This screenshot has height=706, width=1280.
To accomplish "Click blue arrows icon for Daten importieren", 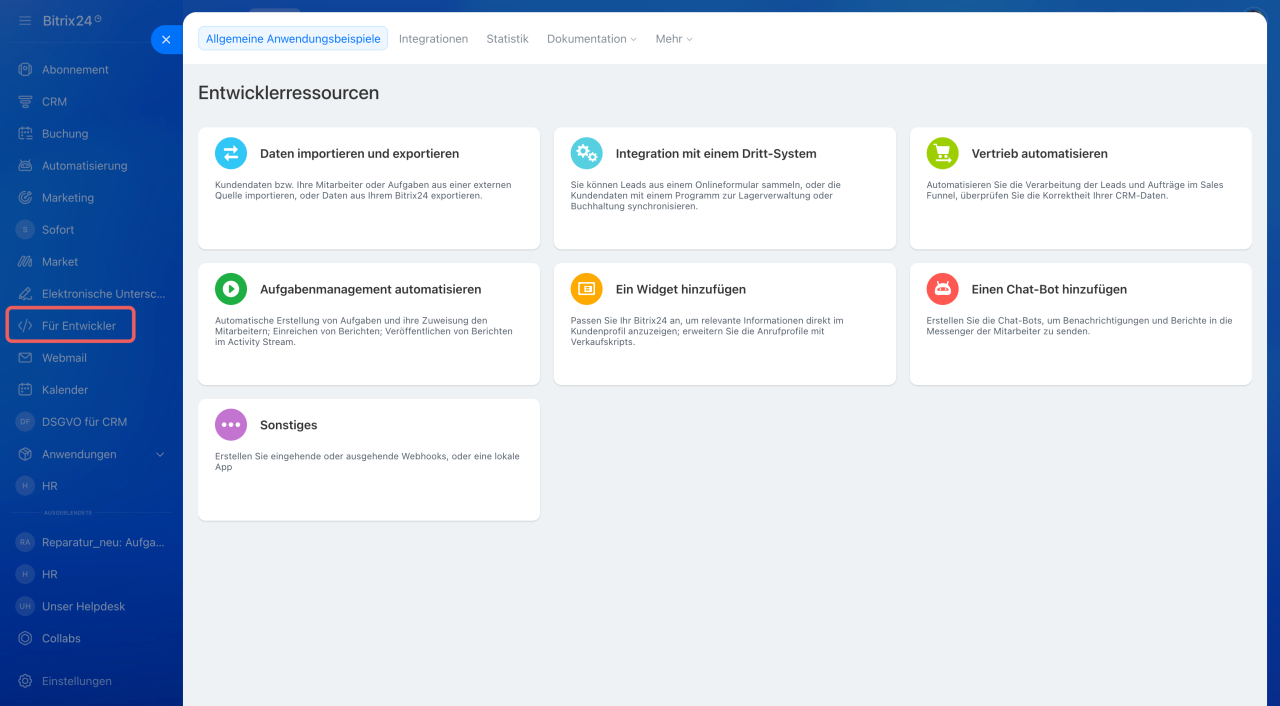I will [x=231, y=153].
